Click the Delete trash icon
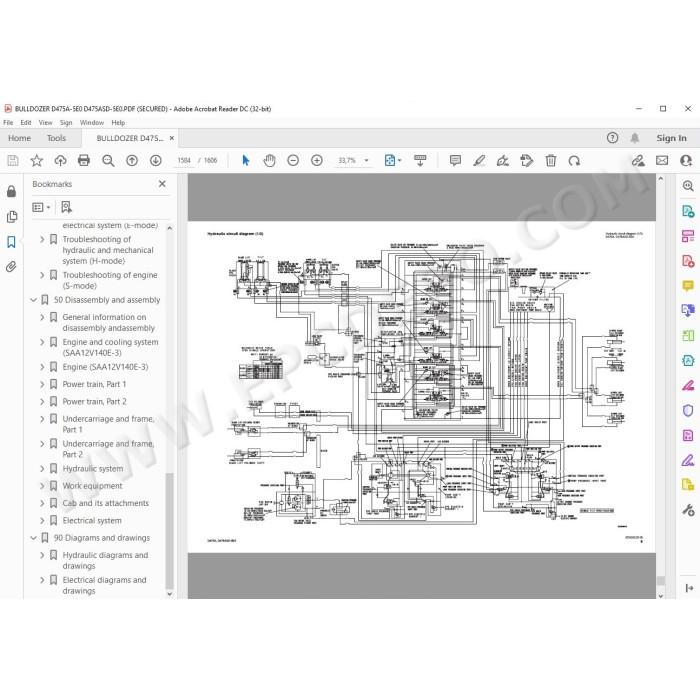700x700 pixels. pyautogui.click(x=551, y=160)
